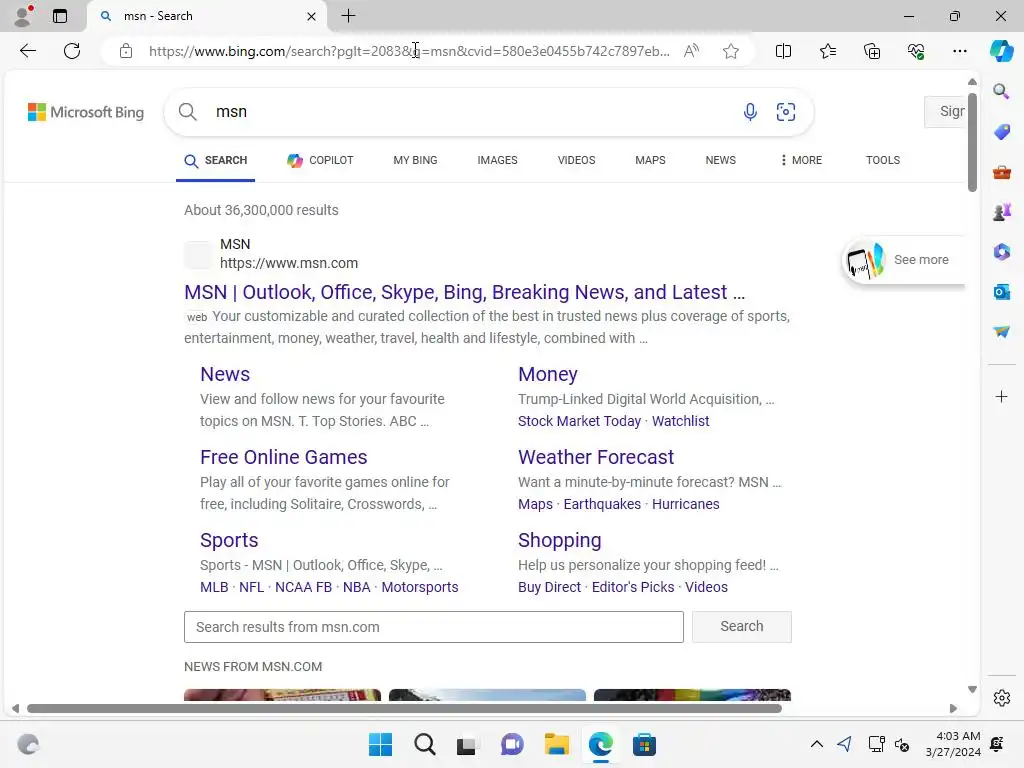
Task: Switch to MY BING tab
Action: pos(415,160)
